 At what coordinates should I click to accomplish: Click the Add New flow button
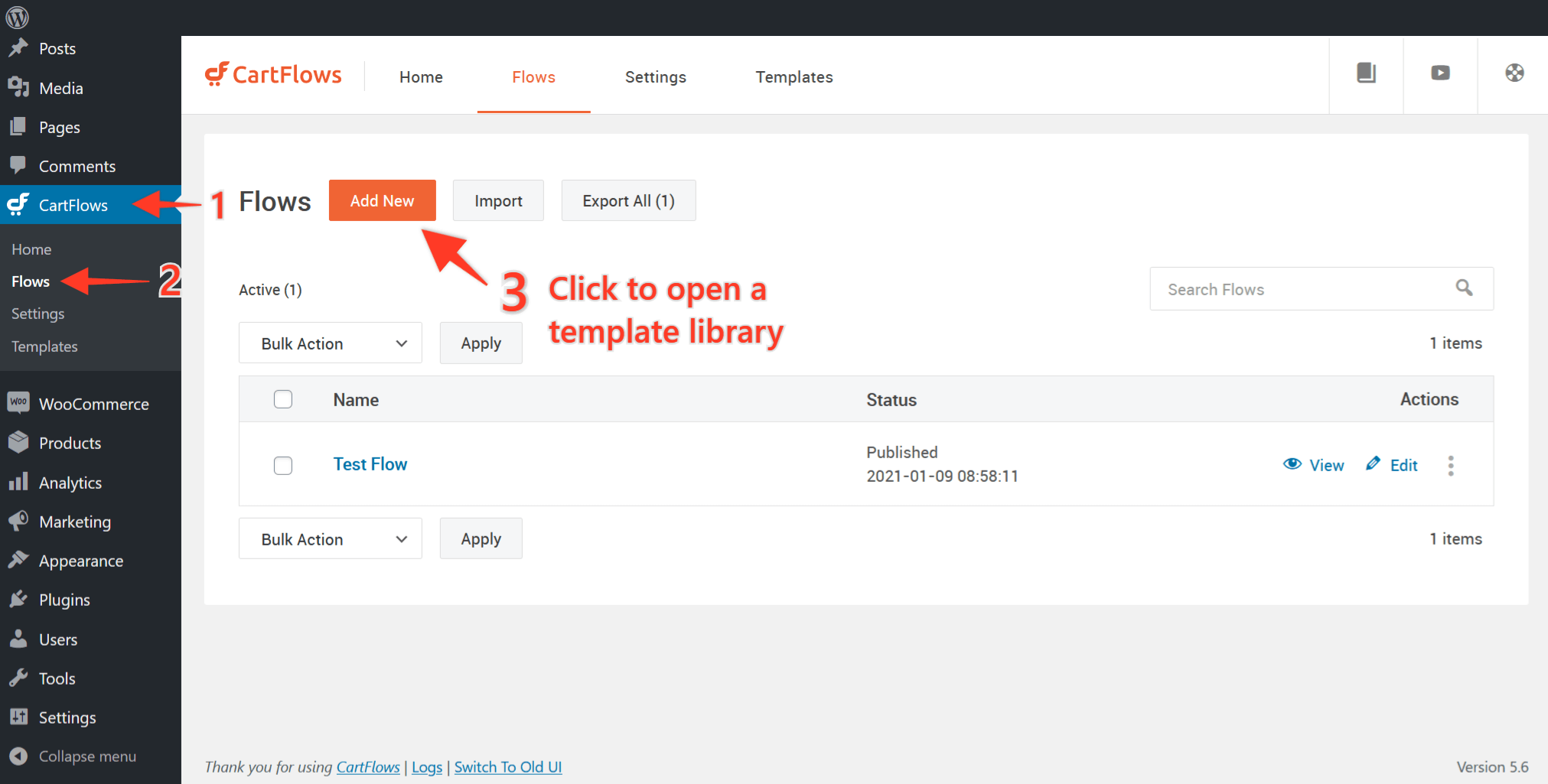382,200
